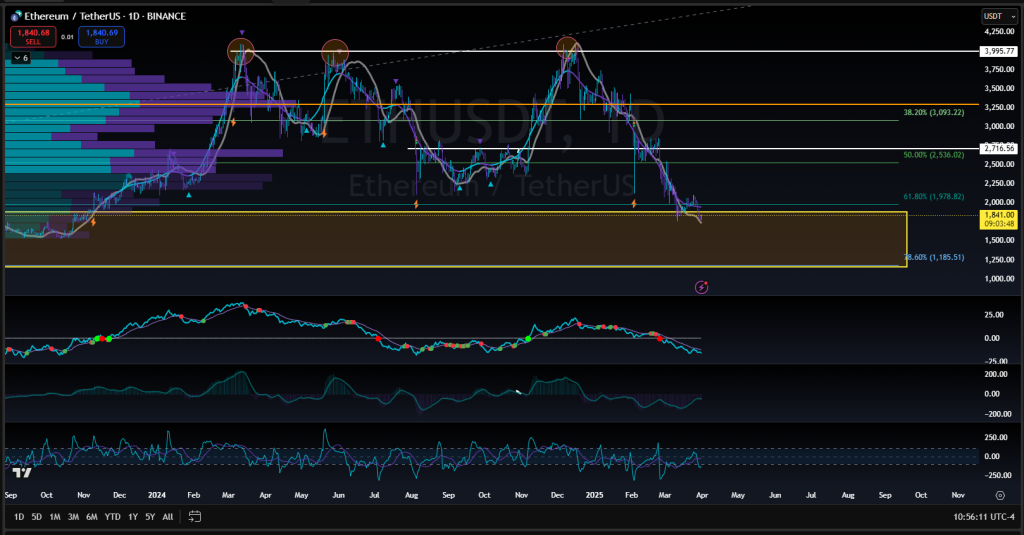Select the circle drawing on late May peak
1024x535 pixels.
tap(335, 52)
